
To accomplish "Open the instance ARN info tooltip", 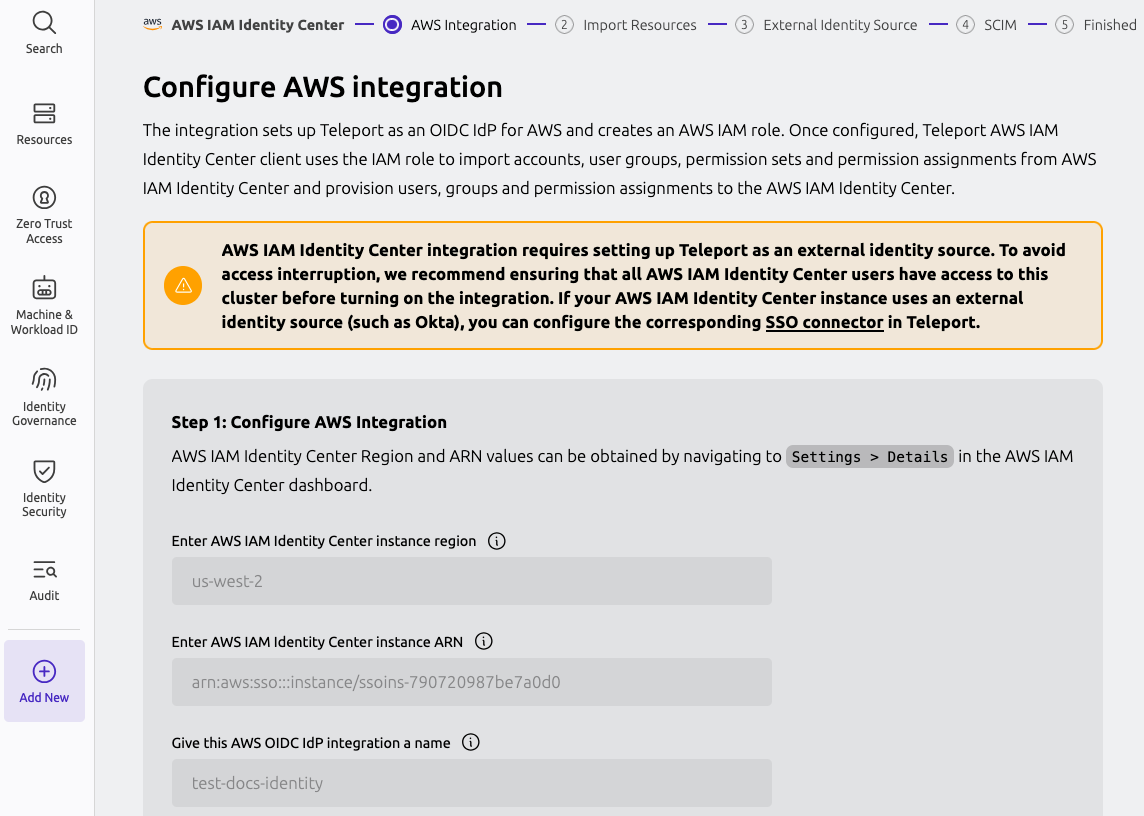I will [483, 641].
